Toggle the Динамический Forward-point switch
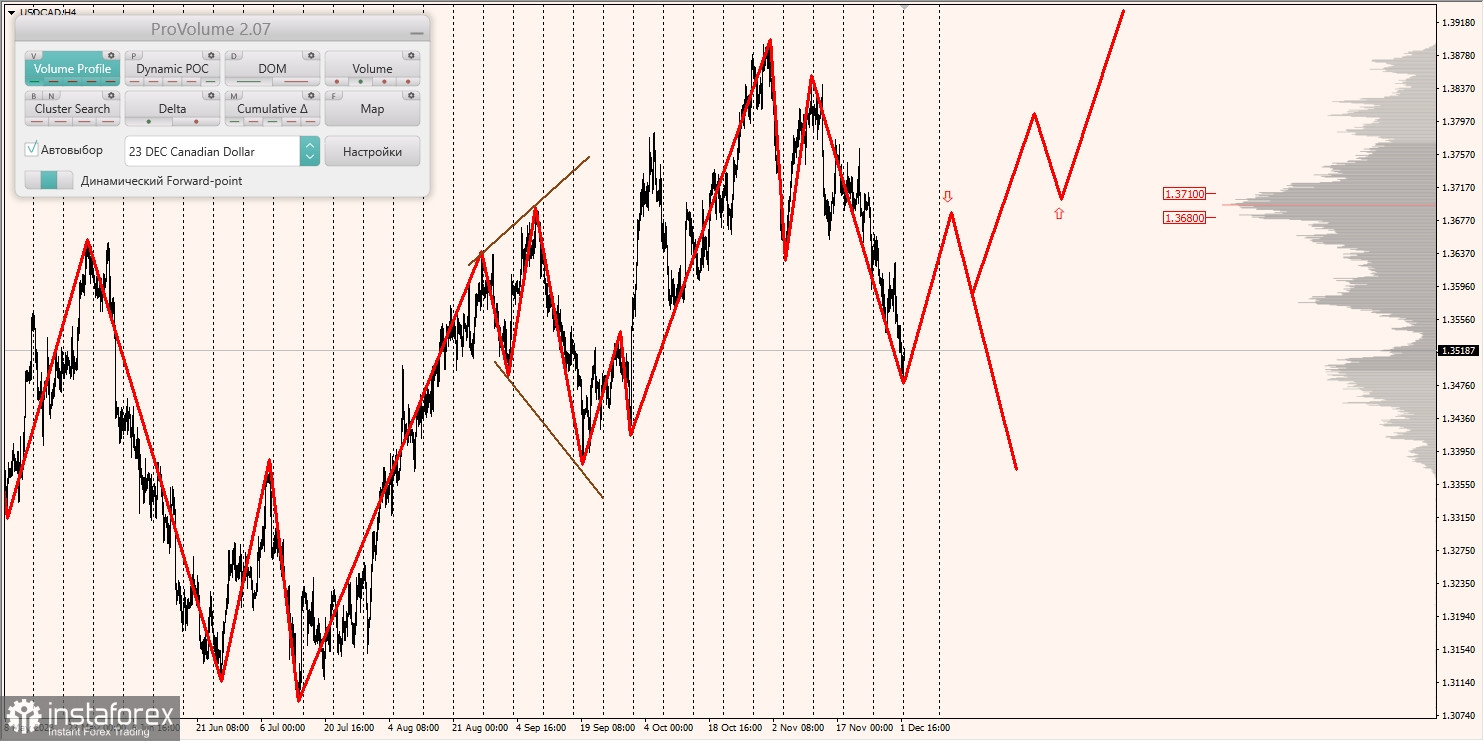The height and width of the screenshot is (741, 1484). (x=49, y=180)
